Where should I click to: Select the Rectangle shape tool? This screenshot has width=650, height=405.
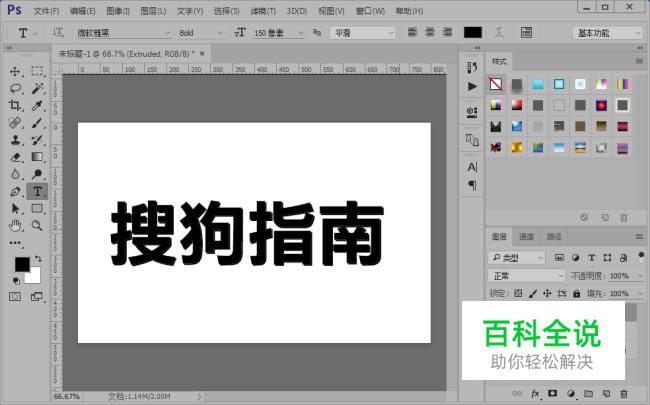click(37, 209)
